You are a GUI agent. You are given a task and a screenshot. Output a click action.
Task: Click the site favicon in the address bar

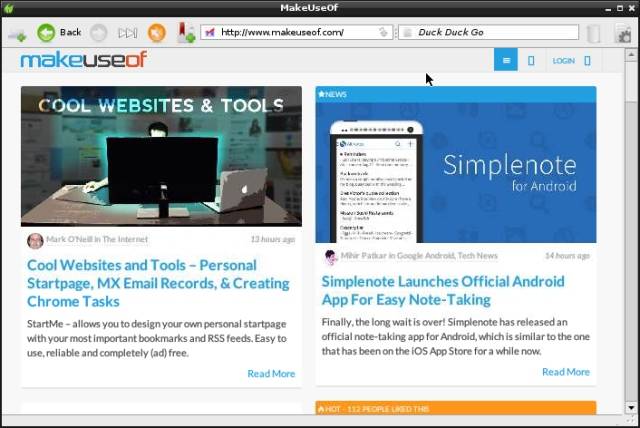(x=210, y=32)
